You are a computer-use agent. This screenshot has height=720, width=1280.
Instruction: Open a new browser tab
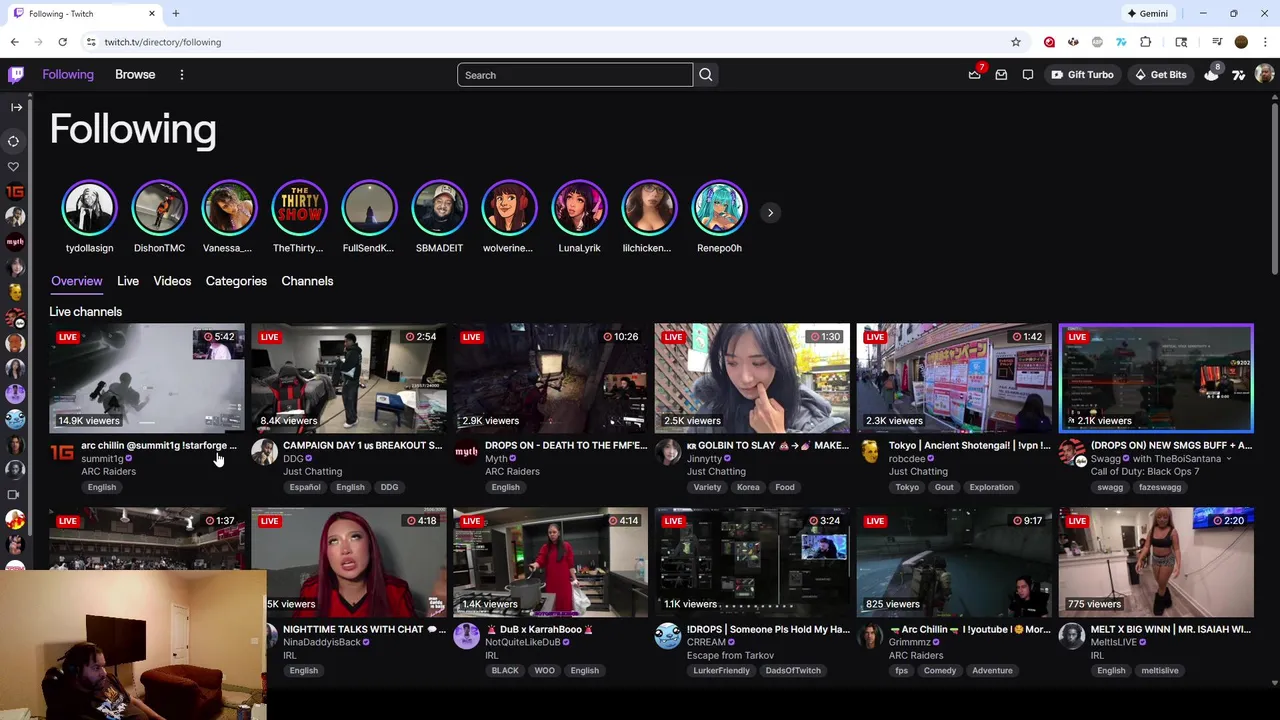(x=176, y=13)
